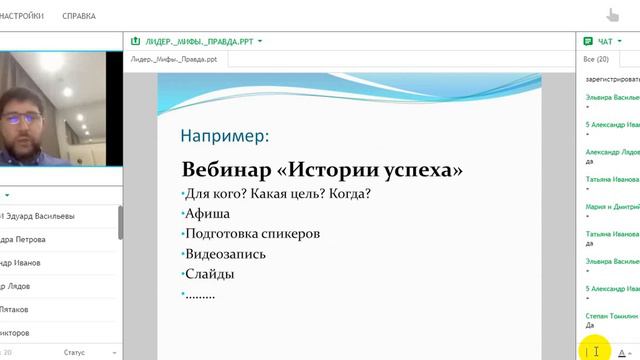This screenshot has height=360, width=640.
Task: Click the slide heading Например:
Action: [225, 136]
